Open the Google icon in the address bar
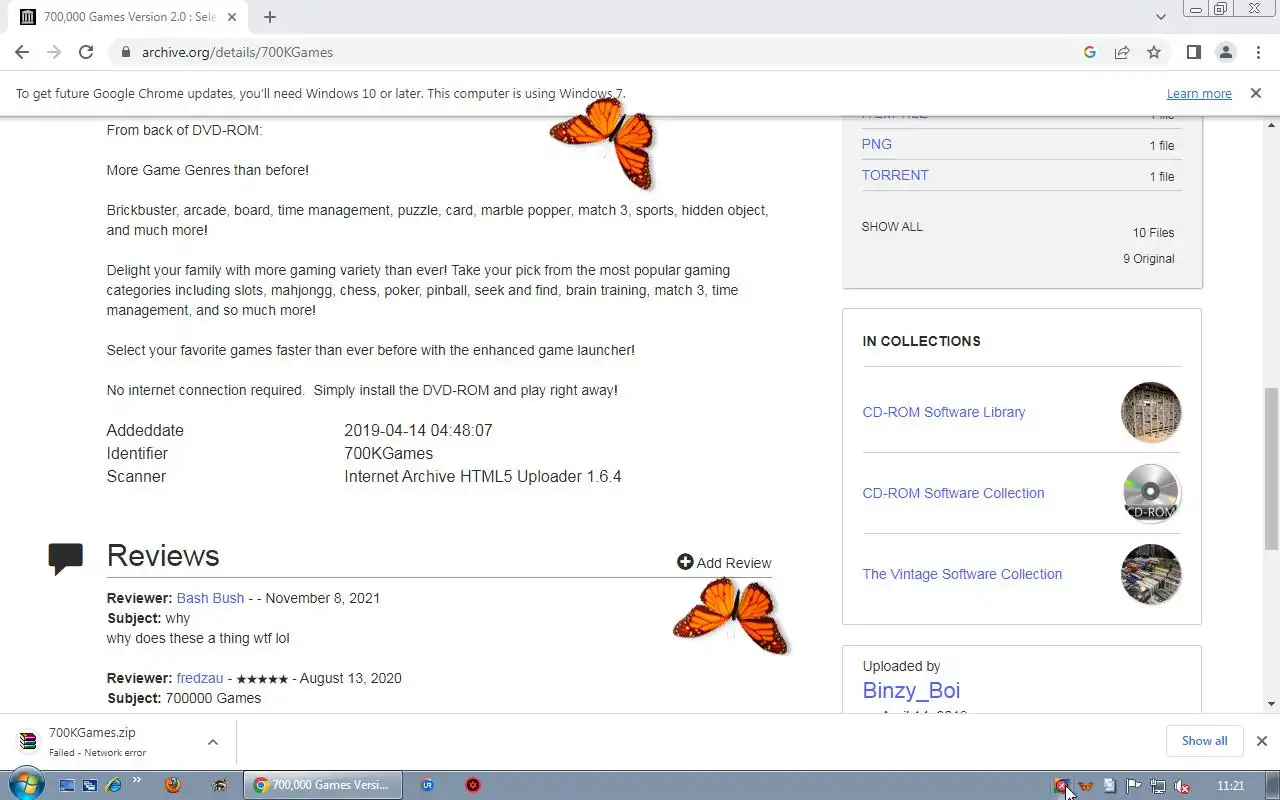1280x800 pixels. point(1090,52)
